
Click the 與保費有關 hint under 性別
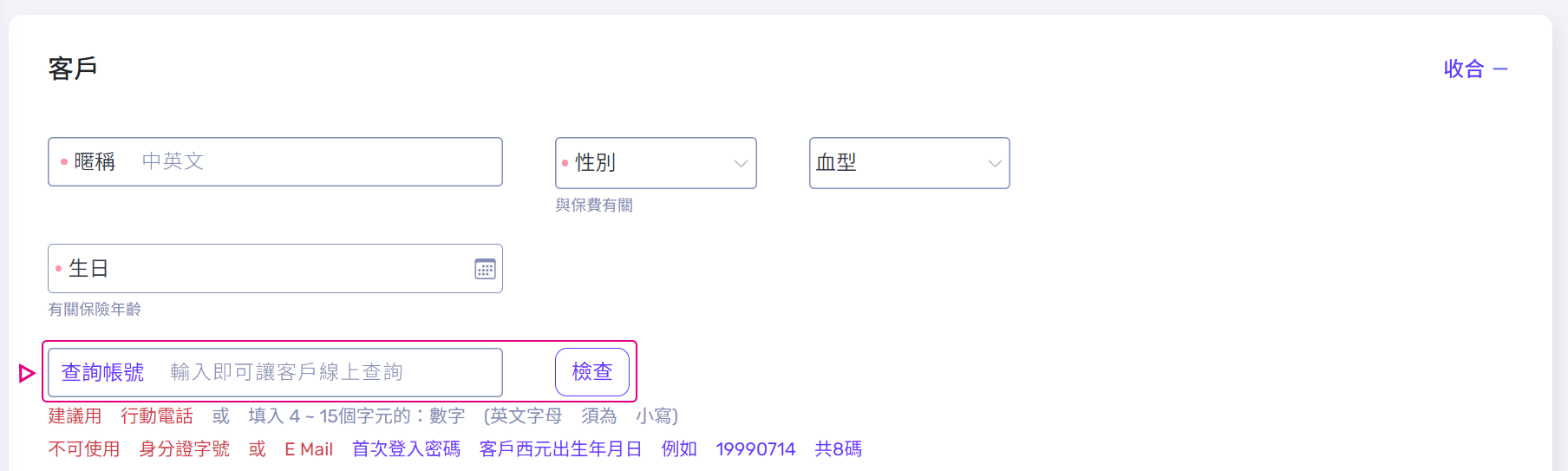594,206
